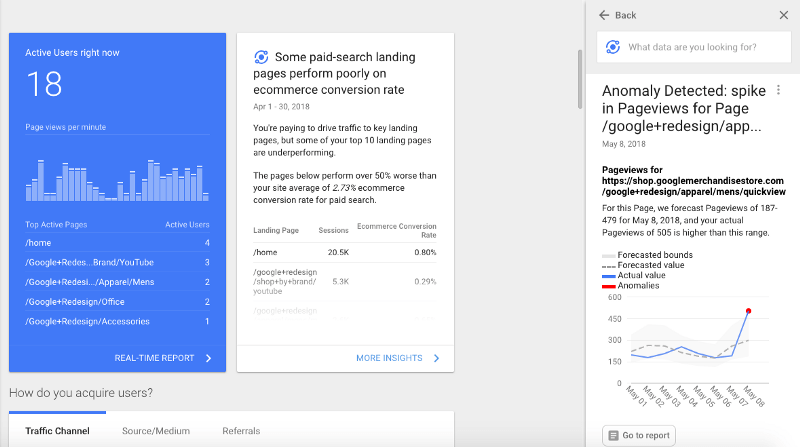Click the report icon in Go to report
800x447 pixels.
click(x=614, y=435)
